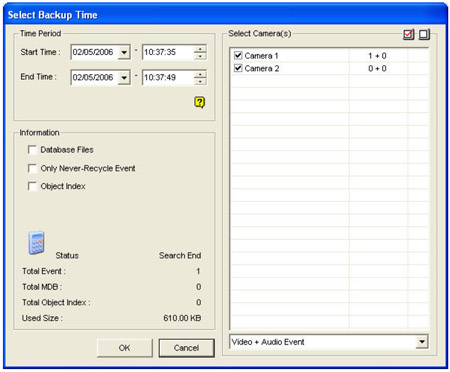Screen dimensions: 450x372
Task: Click the OK button
Action: pos(124,348)
